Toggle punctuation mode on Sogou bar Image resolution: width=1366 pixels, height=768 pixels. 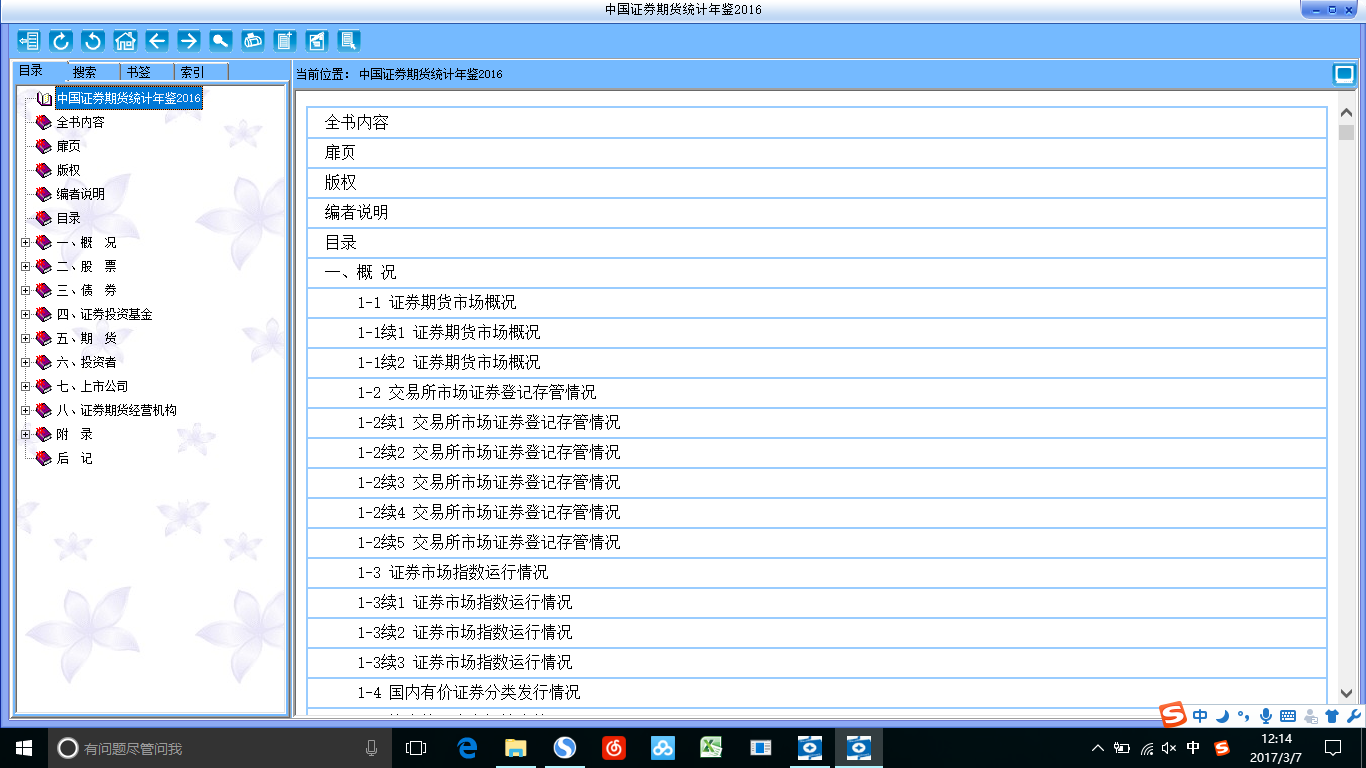pyautogui.click(x=1243, y=716)
